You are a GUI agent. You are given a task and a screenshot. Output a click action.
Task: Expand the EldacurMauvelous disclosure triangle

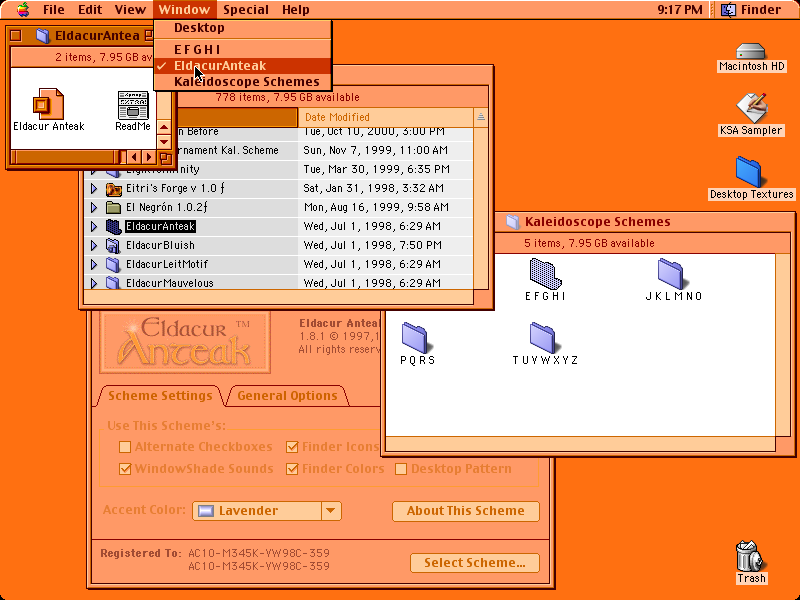pos(94,283)
